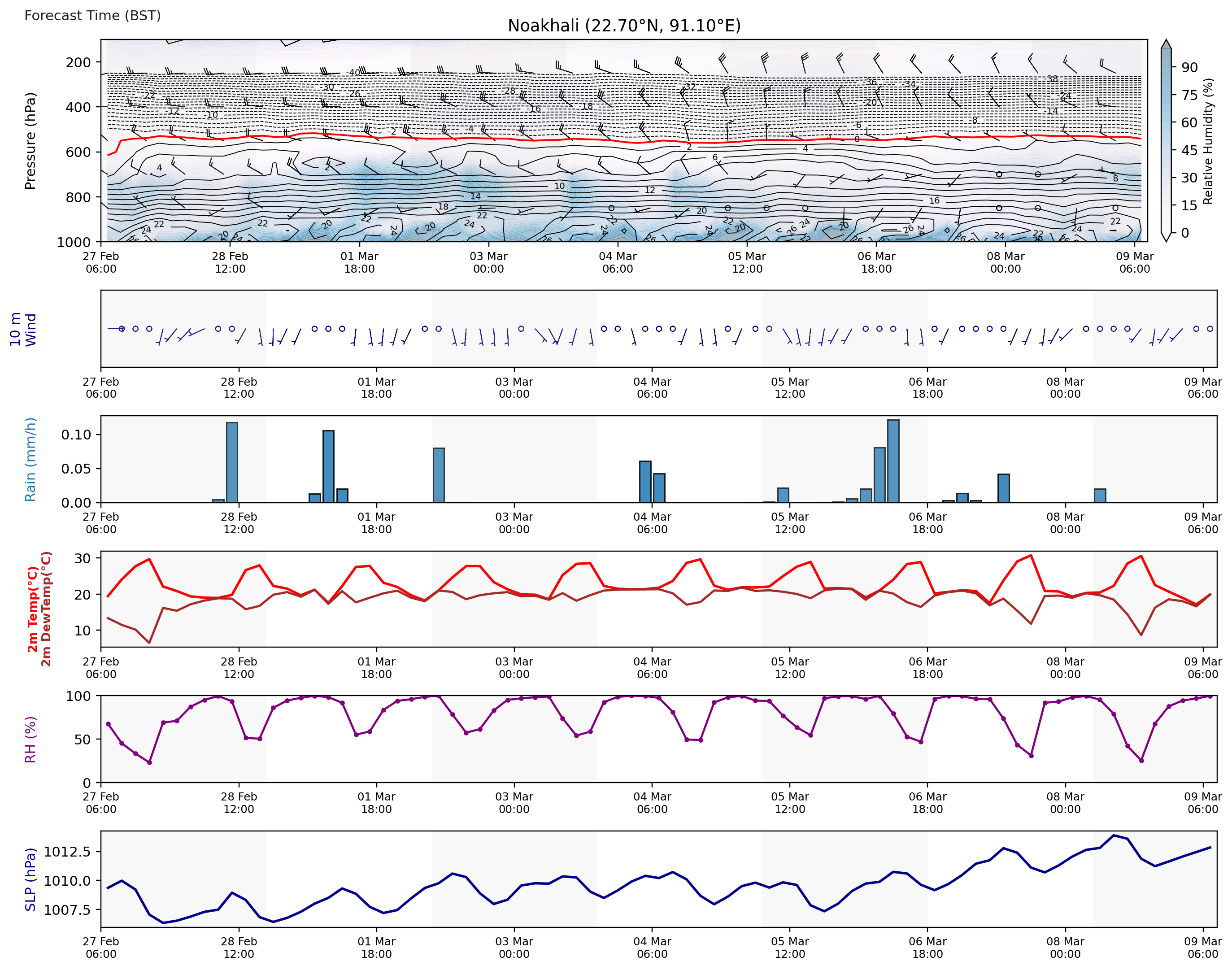Screen dimensions: 1232x970
Task: Click the 2m DewTemp(°C) axis label
Action: click(46, 609)
